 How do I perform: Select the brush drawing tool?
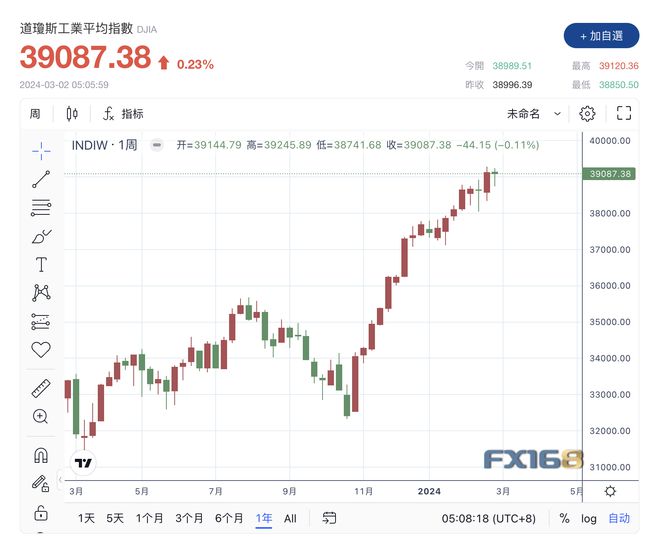coord(41,237)
